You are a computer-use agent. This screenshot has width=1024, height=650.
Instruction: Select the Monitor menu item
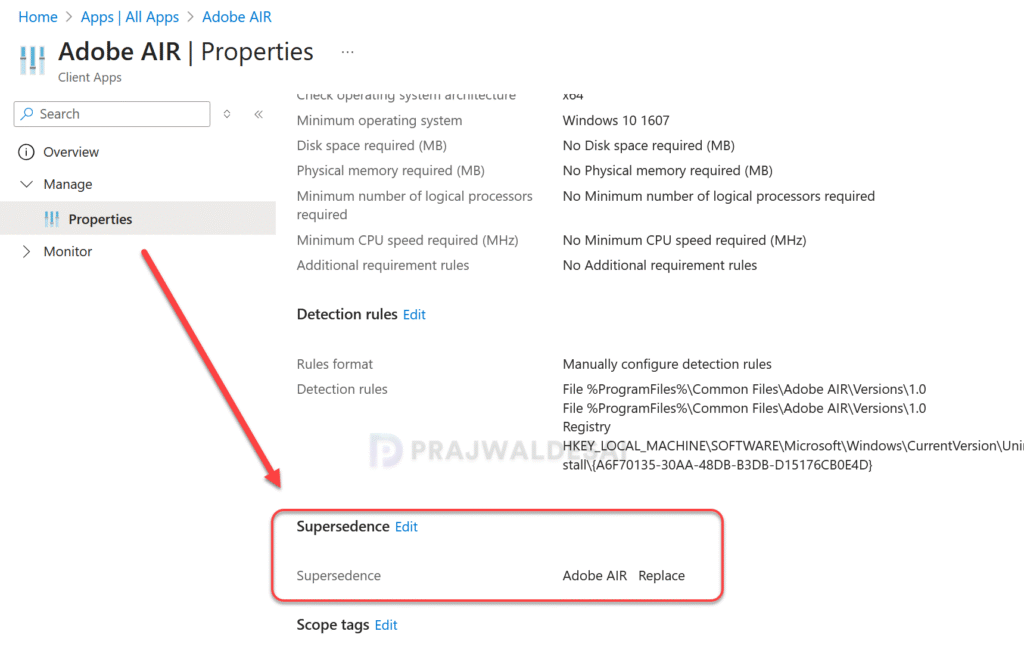tap(68, 252)
